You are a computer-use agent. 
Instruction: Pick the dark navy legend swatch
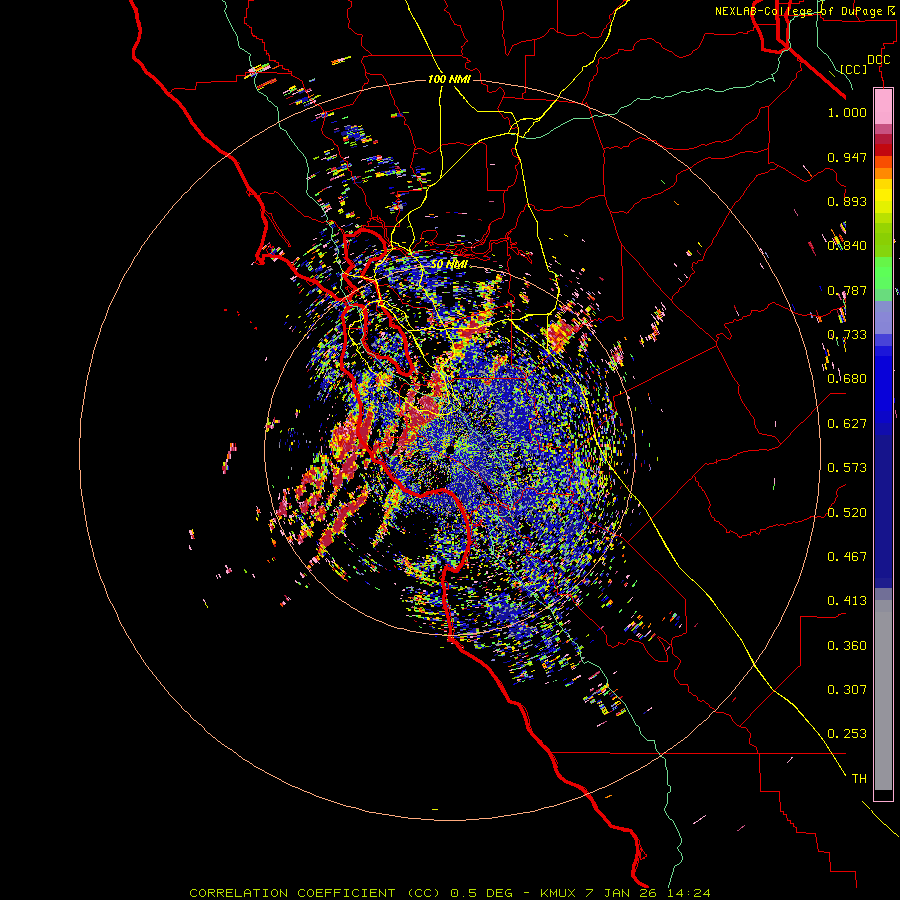(x=883, y=505)
